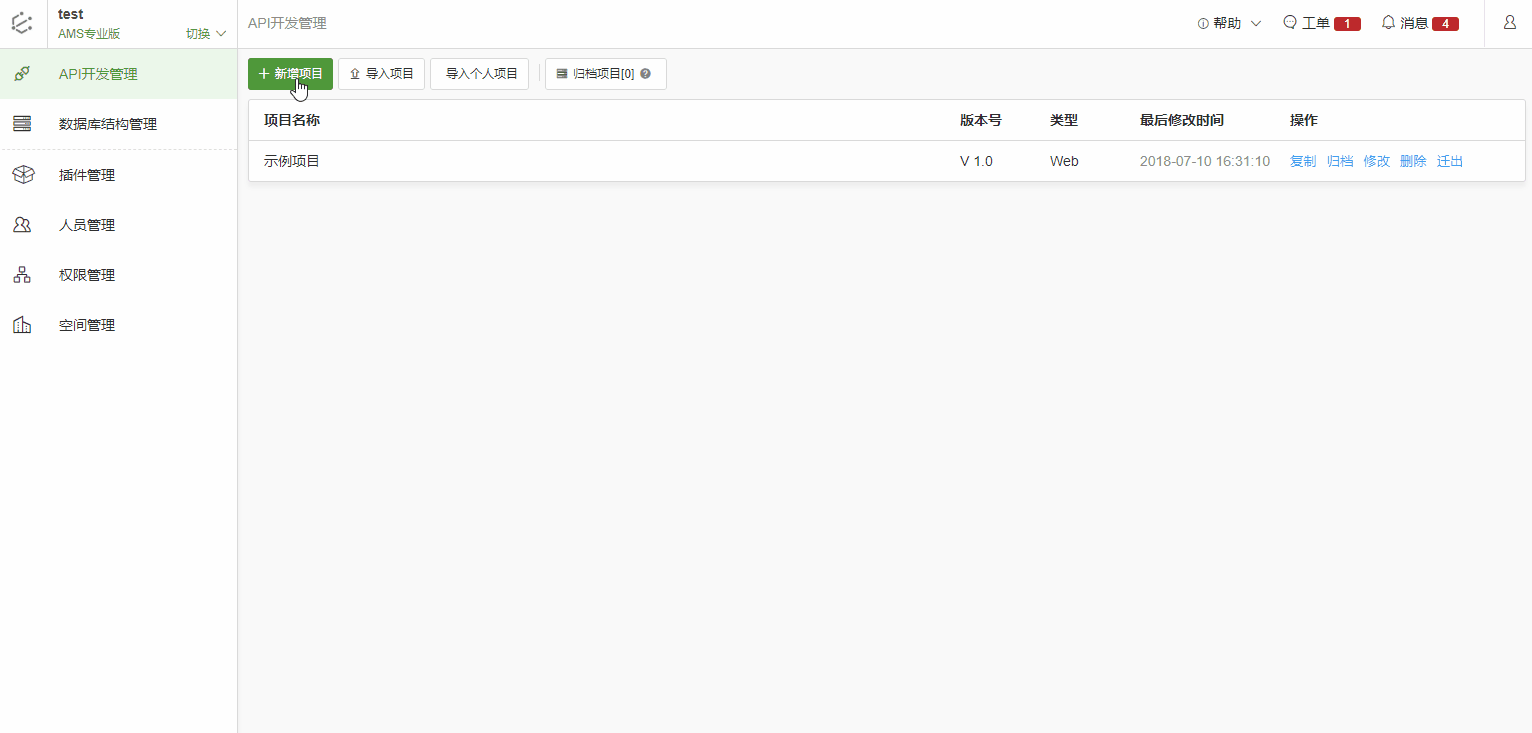Open 插件管理 menu item
The image size is (1532, 733).
(x=118, y=175)
